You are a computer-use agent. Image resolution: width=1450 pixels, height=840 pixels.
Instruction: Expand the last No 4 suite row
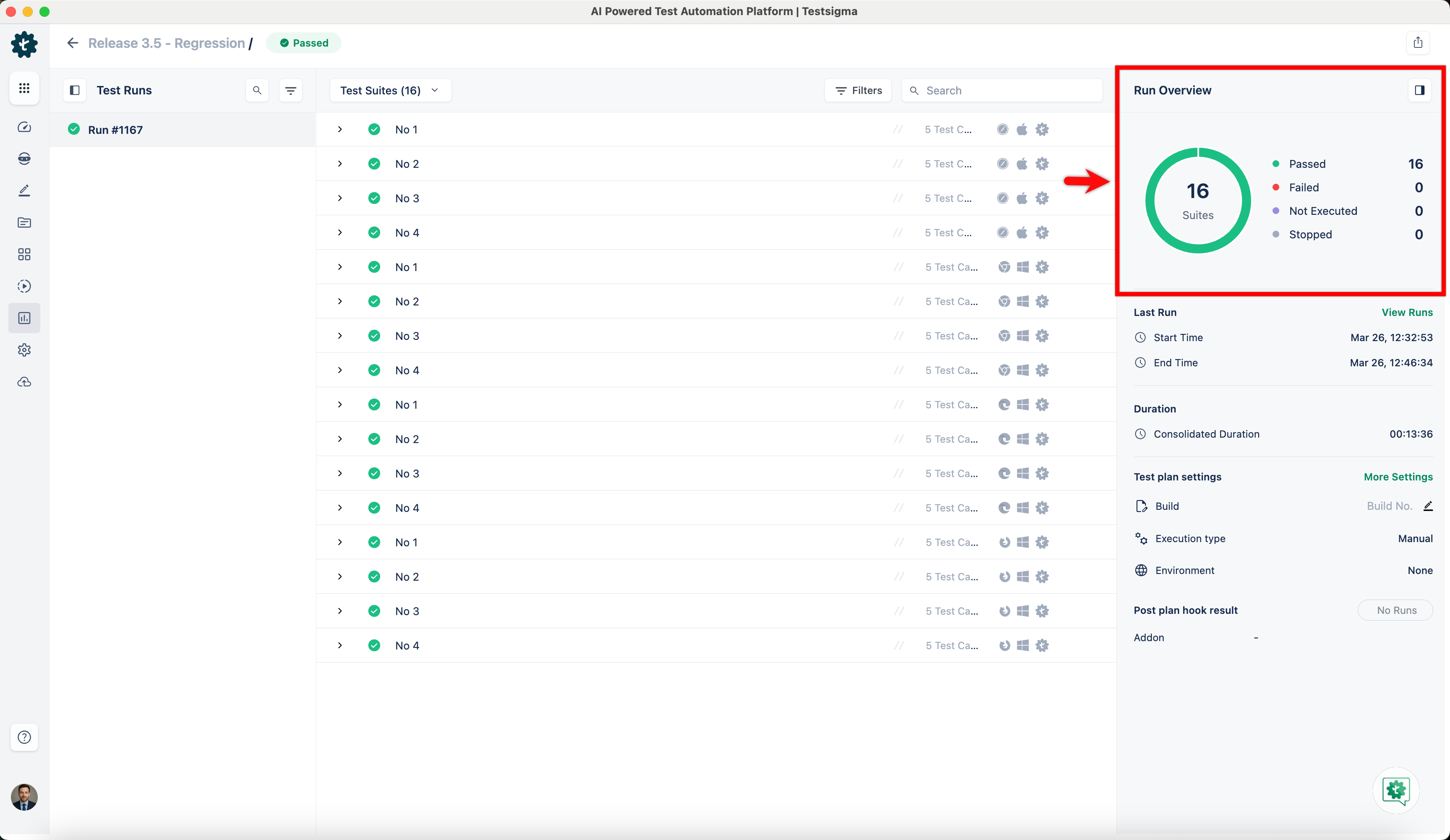[340, 646]
